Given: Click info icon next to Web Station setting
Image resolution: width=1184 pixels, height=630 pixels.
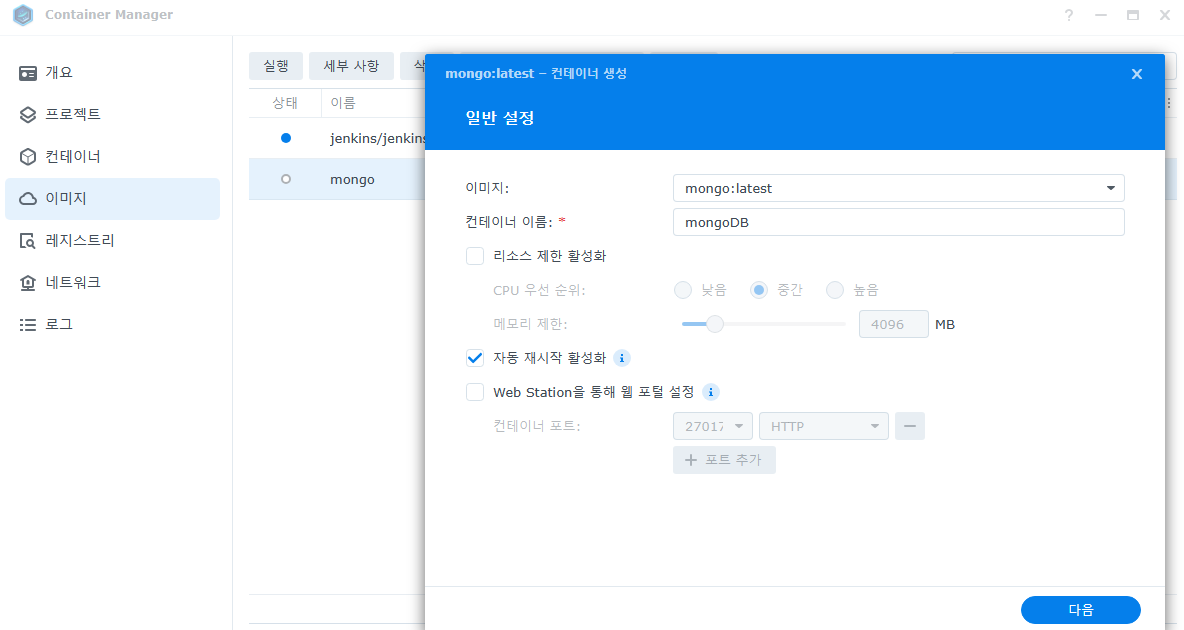Looking at the screenshot, I should (711, 392).
